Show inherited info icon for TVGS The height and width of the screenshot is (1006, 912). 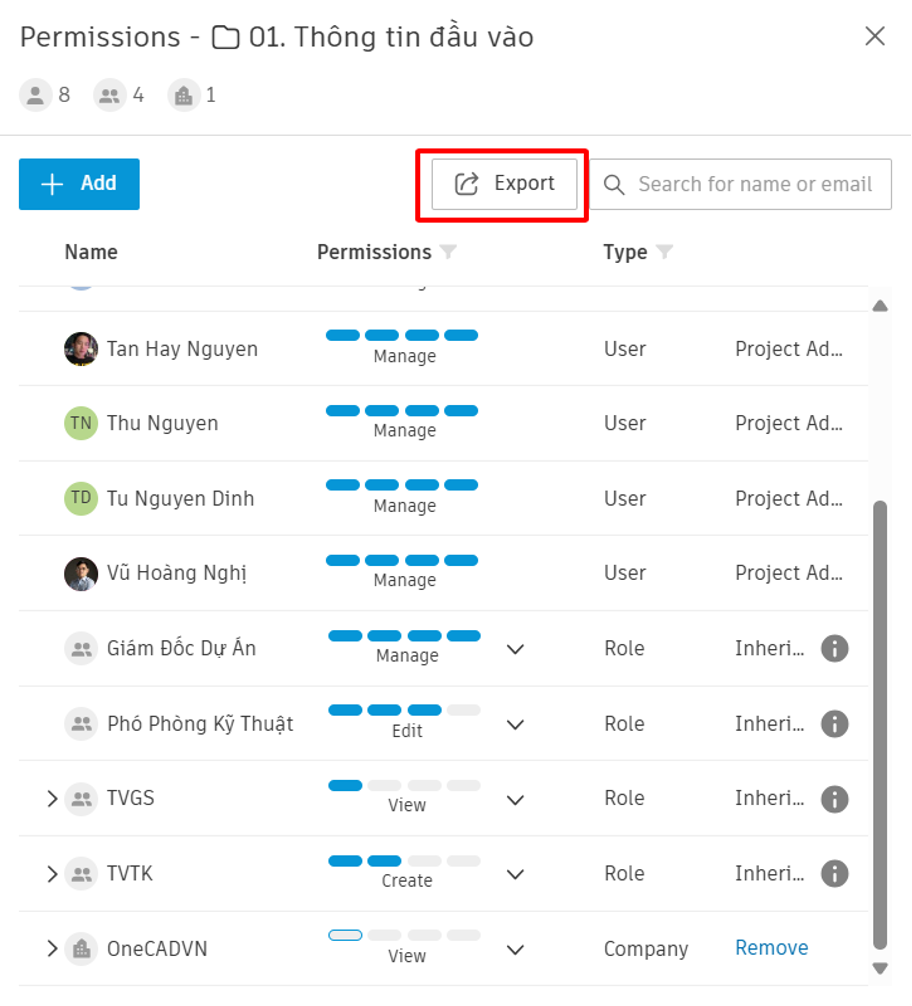(x=834, y=799)
